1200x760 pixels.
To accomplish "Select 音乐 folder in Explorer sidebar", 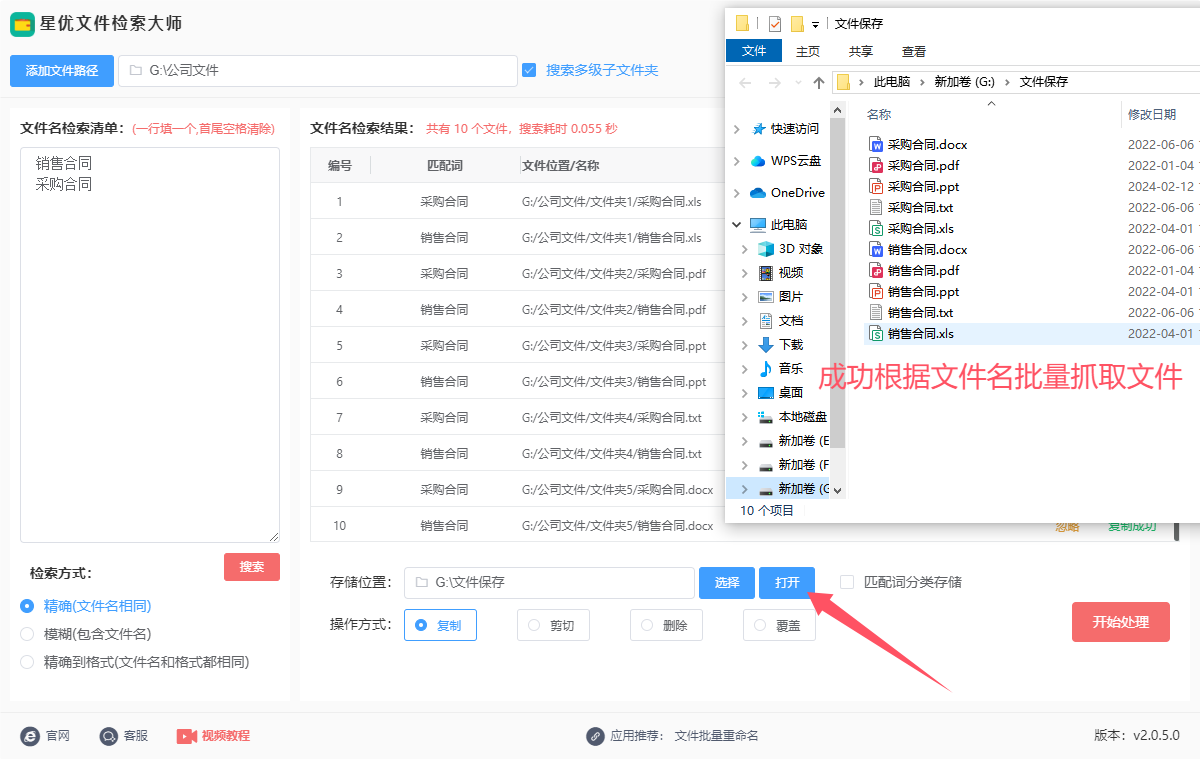I will pos(780,369).
